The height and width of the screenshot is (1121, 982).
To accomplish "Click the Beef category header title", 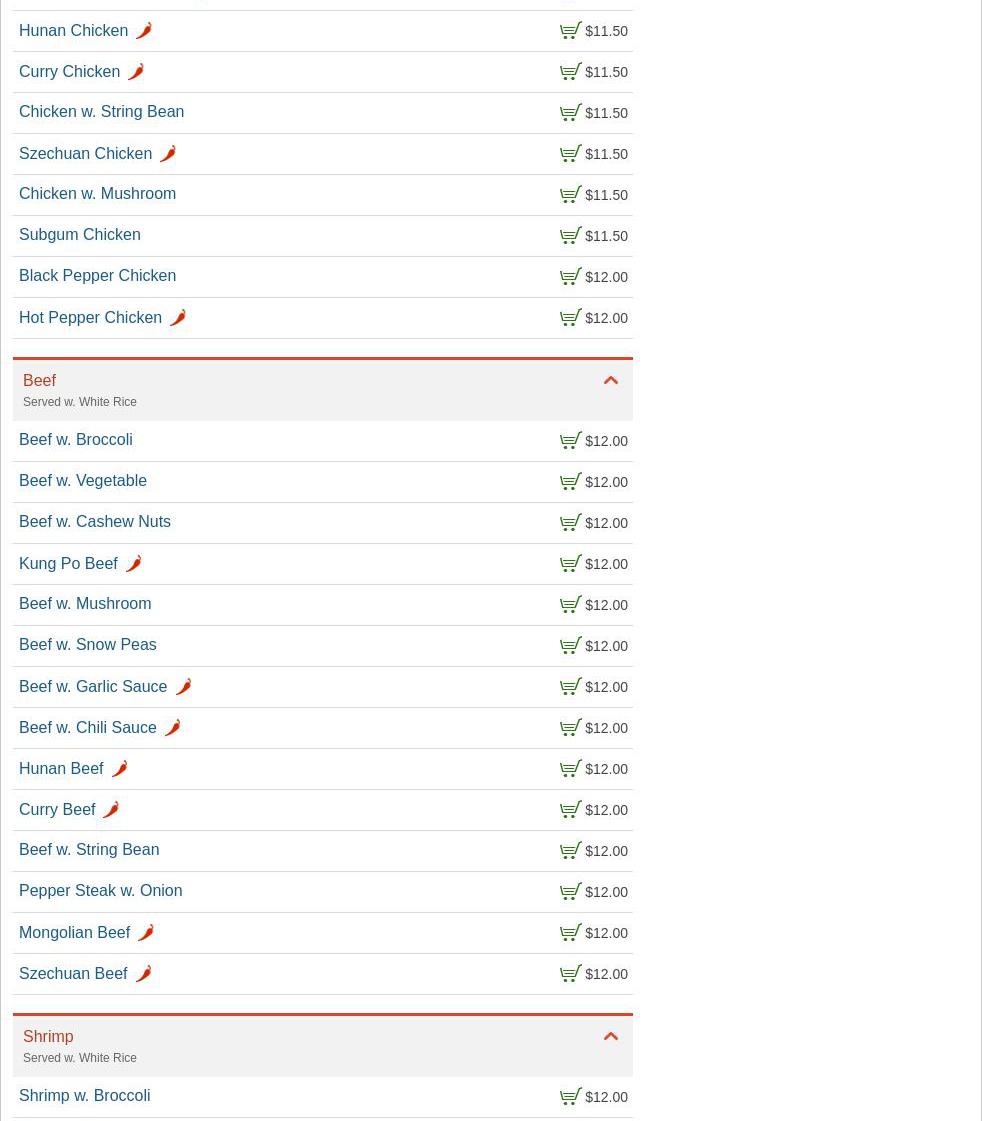I will point(39,381).
